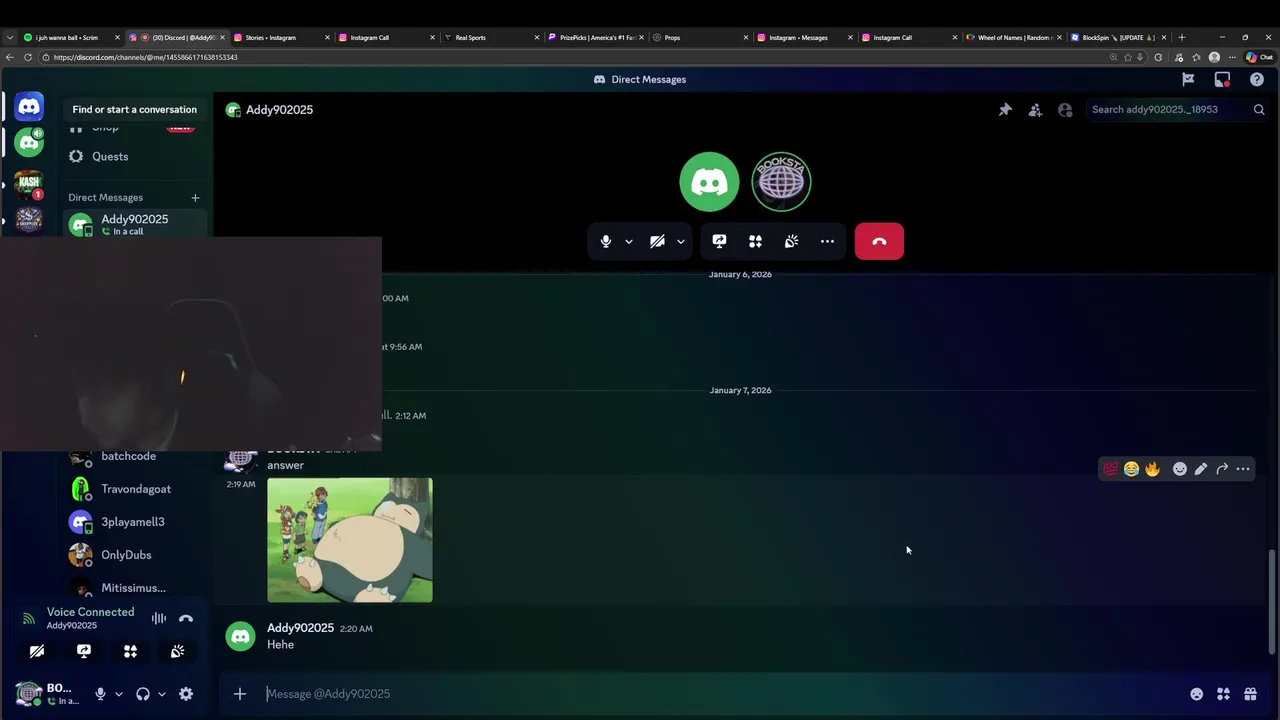Click Addy902025 avatar in call area

(x=709, y=182)
